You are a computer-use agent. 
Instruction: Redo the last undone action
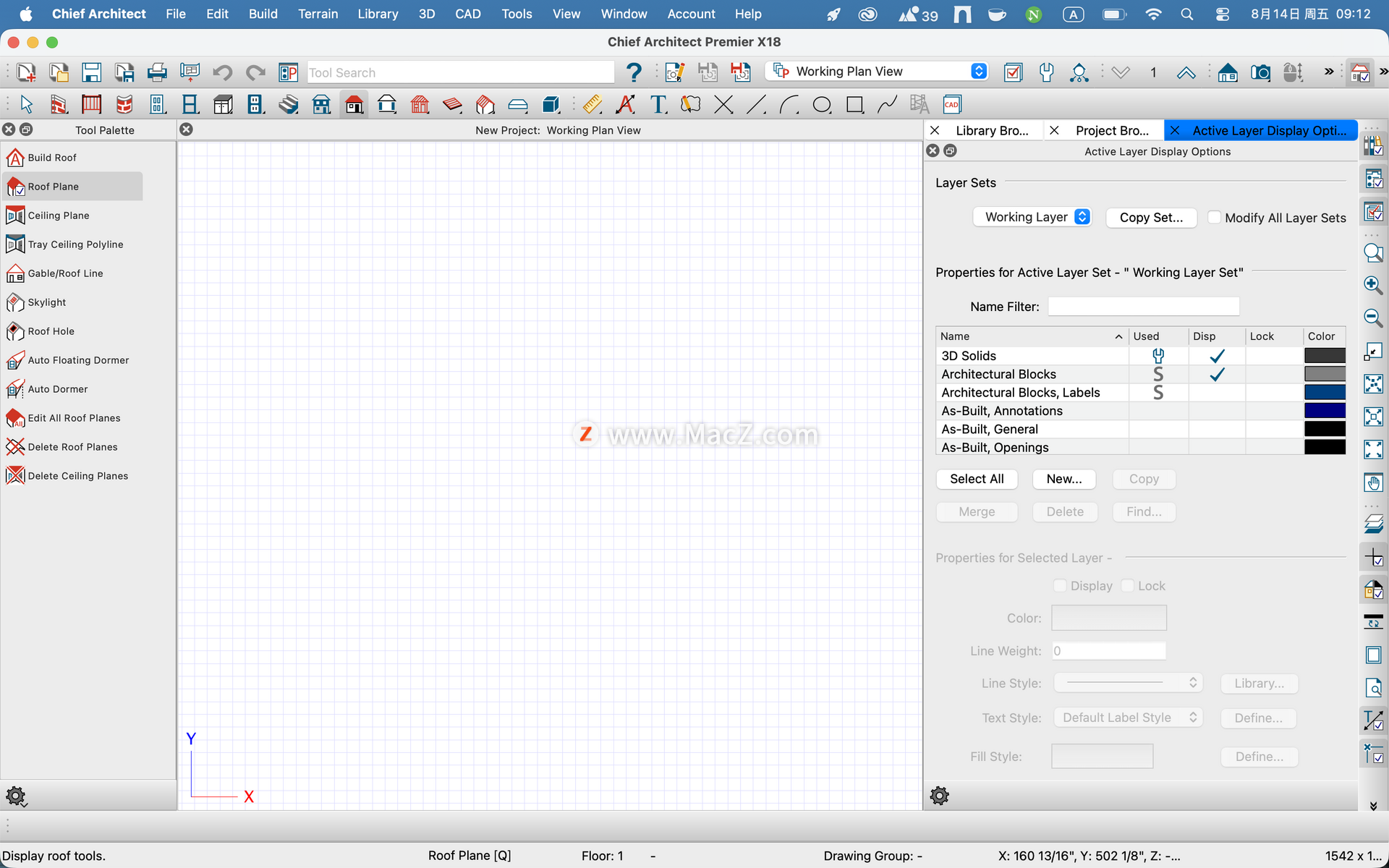[255, 72]
